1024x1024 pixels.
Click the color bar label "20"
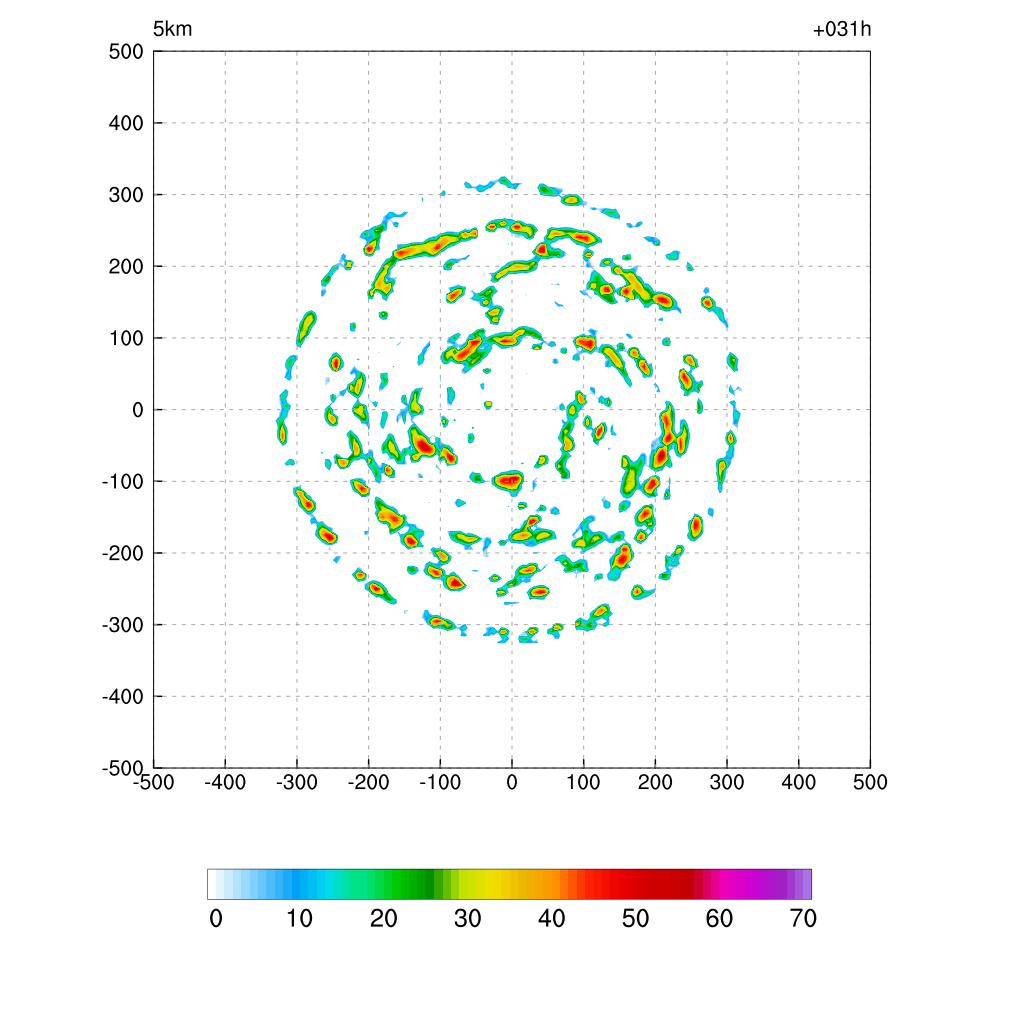click(384, 919)
